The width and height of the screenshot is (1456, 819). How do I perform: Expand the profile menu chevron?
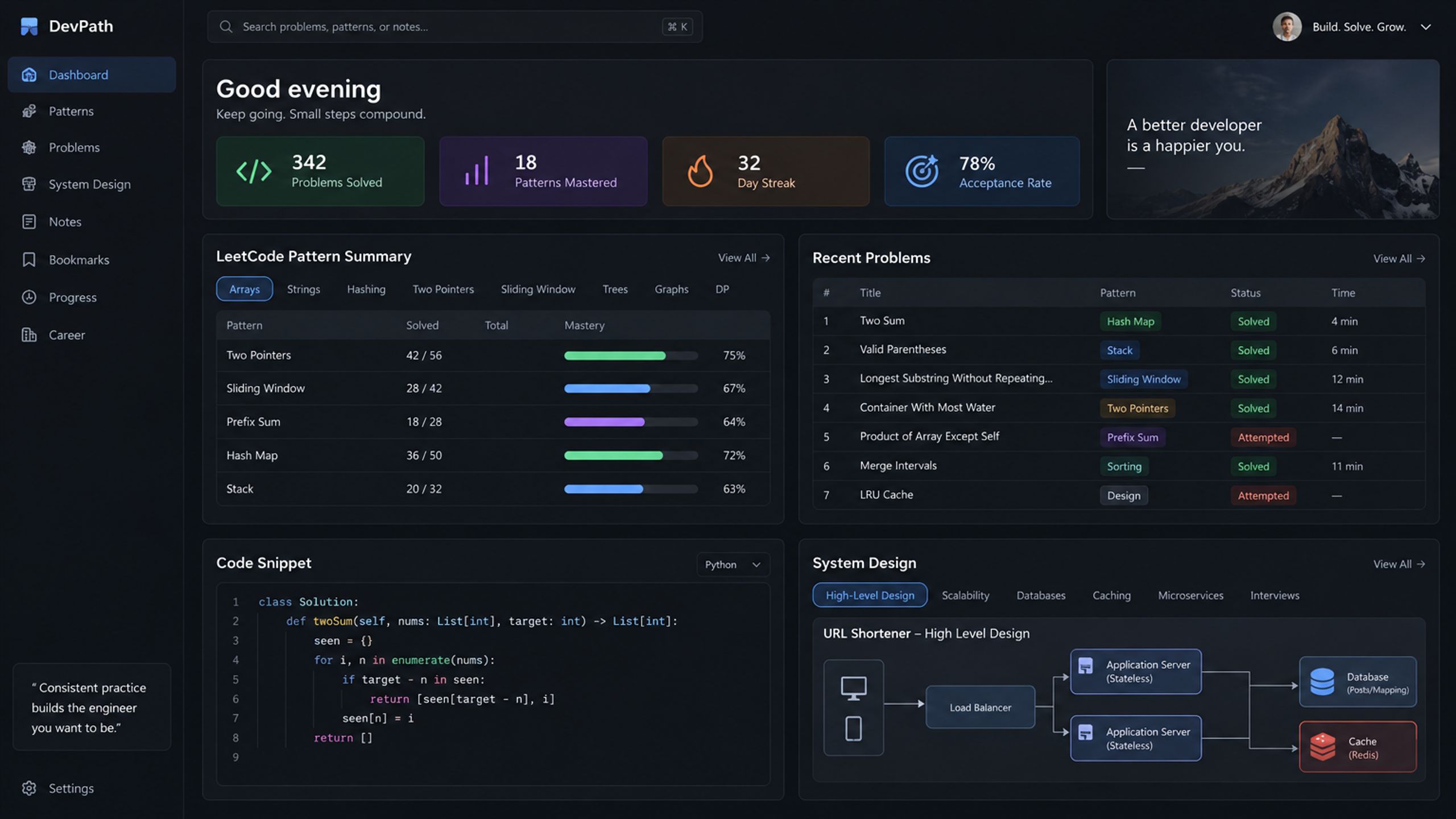pyautogui.click(x=1426, y=27)
